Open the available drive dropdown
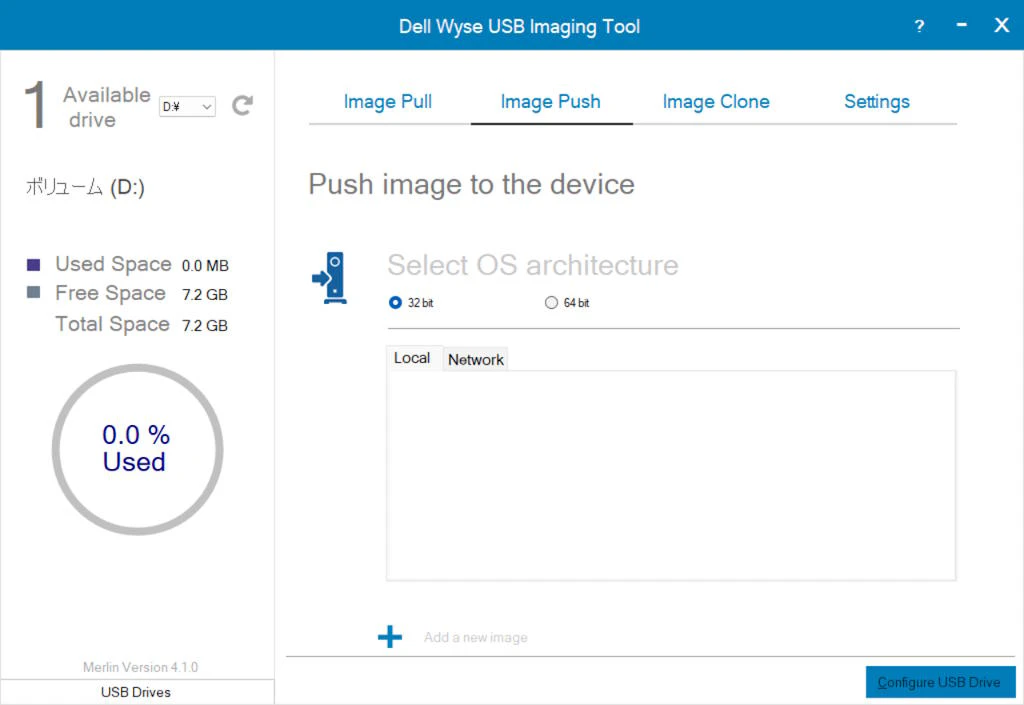Screen dimensions: 1024x705 click(188, 106)
